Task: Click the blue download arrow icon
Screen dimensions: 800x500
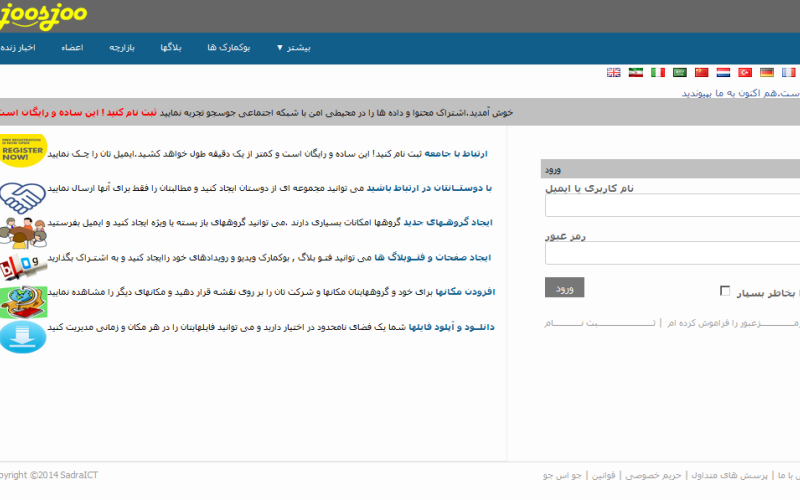Action: pos(23,337)
